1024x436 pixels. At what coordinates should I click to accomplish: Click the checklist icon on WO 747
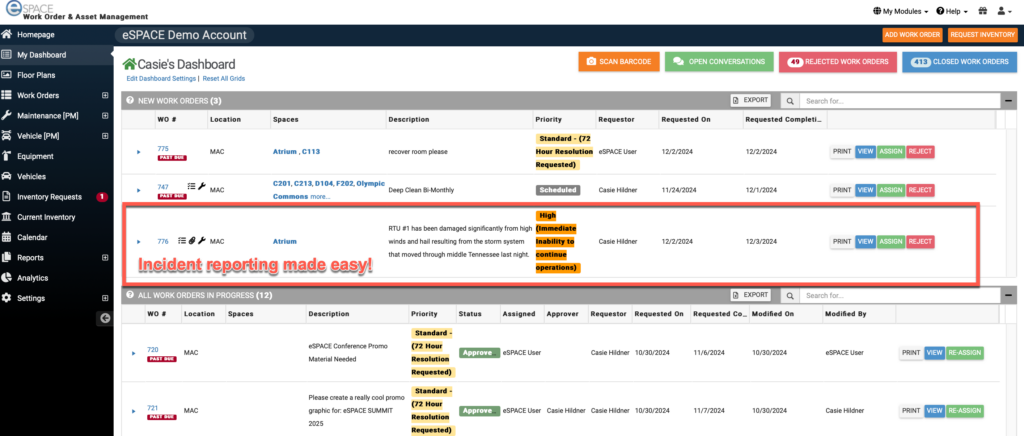(191, 187)
